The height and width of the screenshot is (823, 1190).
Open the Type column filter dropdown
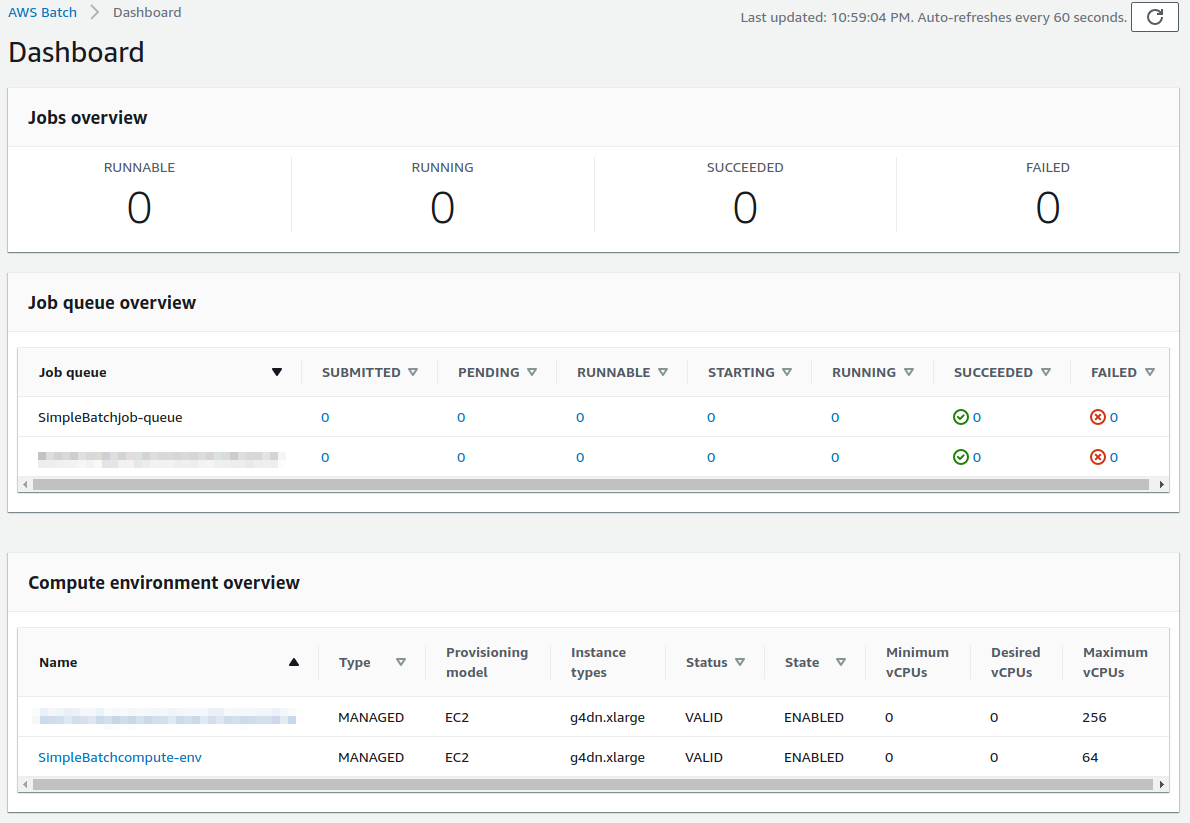400,661
